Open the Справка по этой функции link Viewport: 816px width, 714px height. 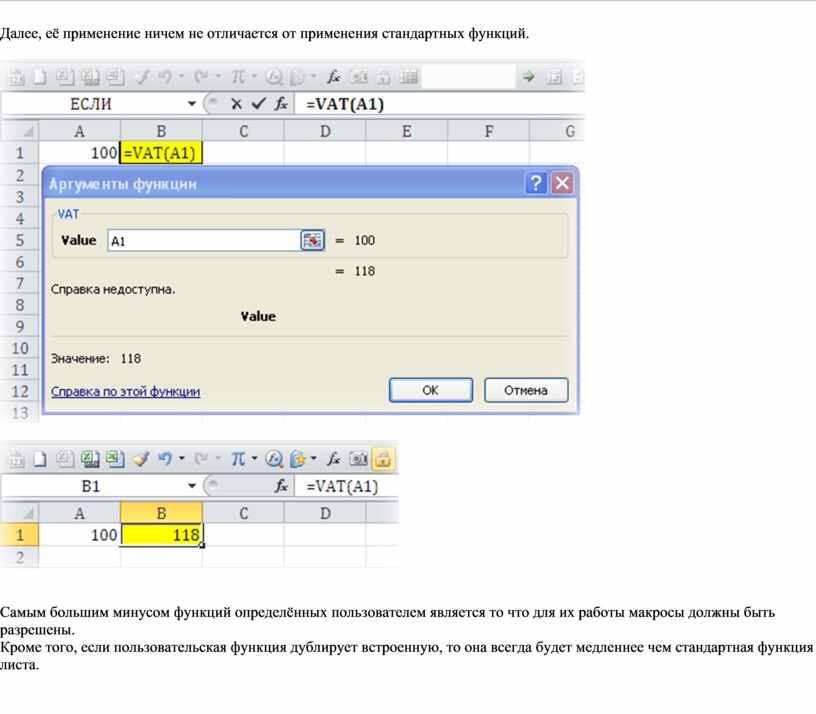click(x=125, y=392)
